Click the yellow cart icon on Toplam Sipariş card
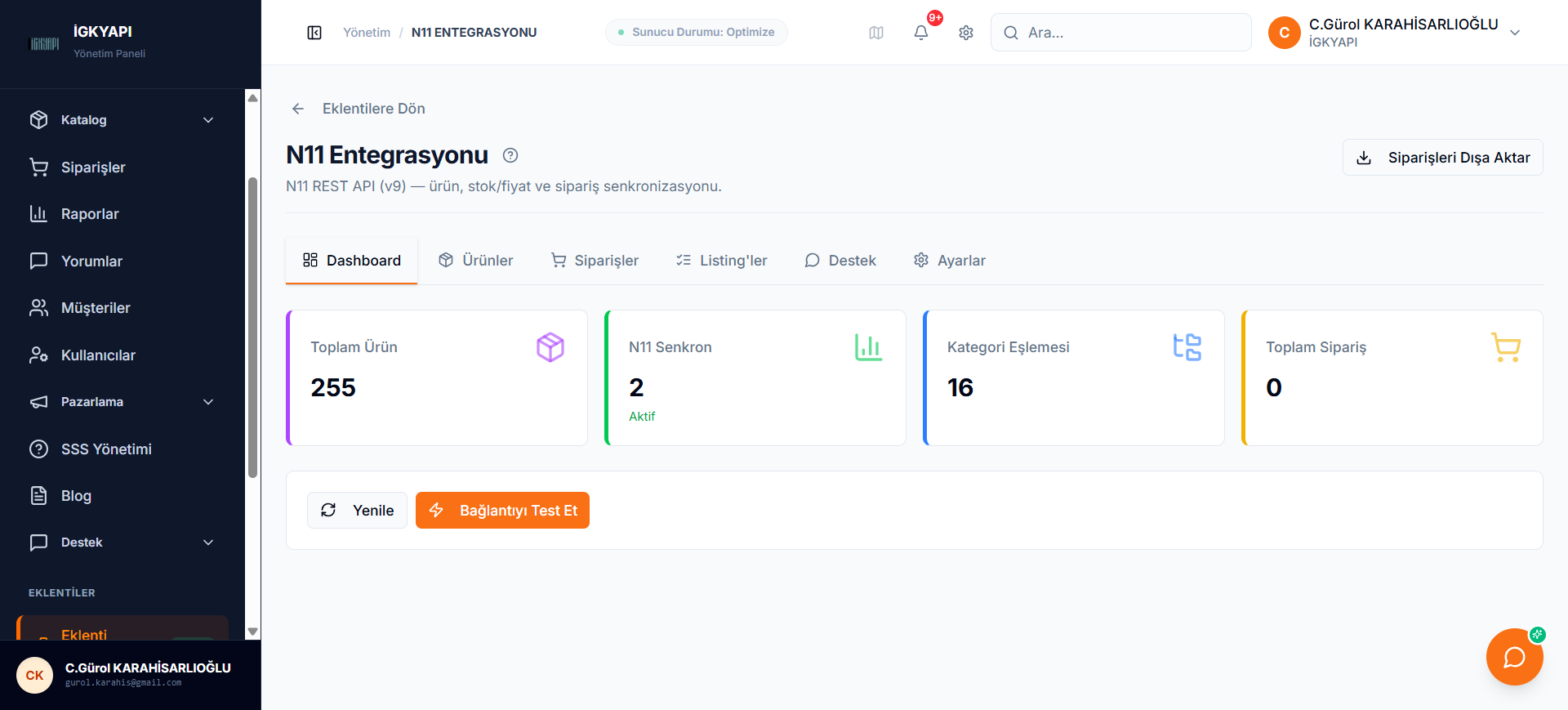 [1505, 347]
